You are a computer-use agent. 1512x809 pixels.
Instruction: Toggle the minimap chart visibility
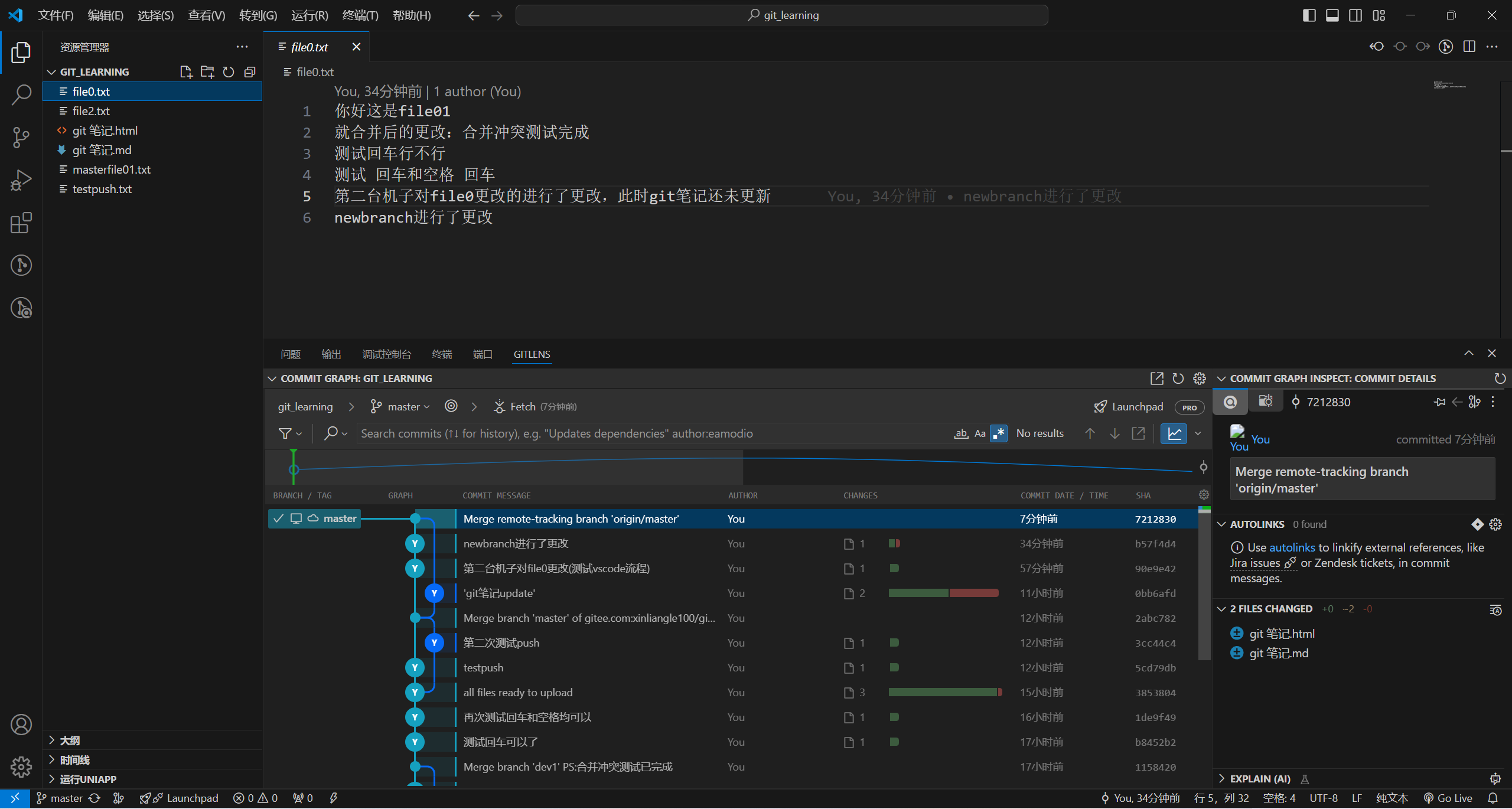(x=1174, y=433)
